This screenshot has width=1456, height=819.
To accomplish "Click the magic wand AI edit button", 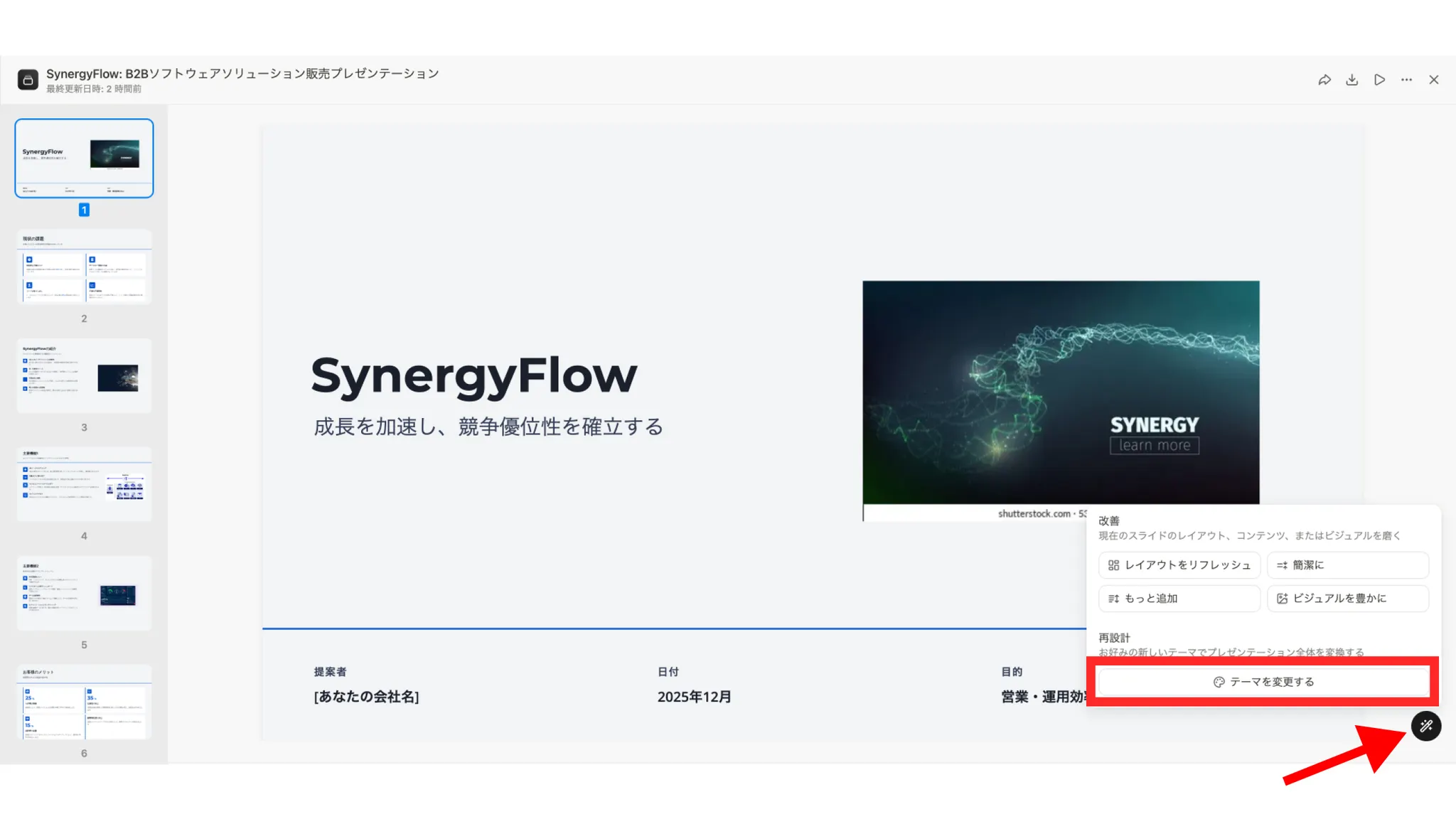I will (x=1426, y=726).
